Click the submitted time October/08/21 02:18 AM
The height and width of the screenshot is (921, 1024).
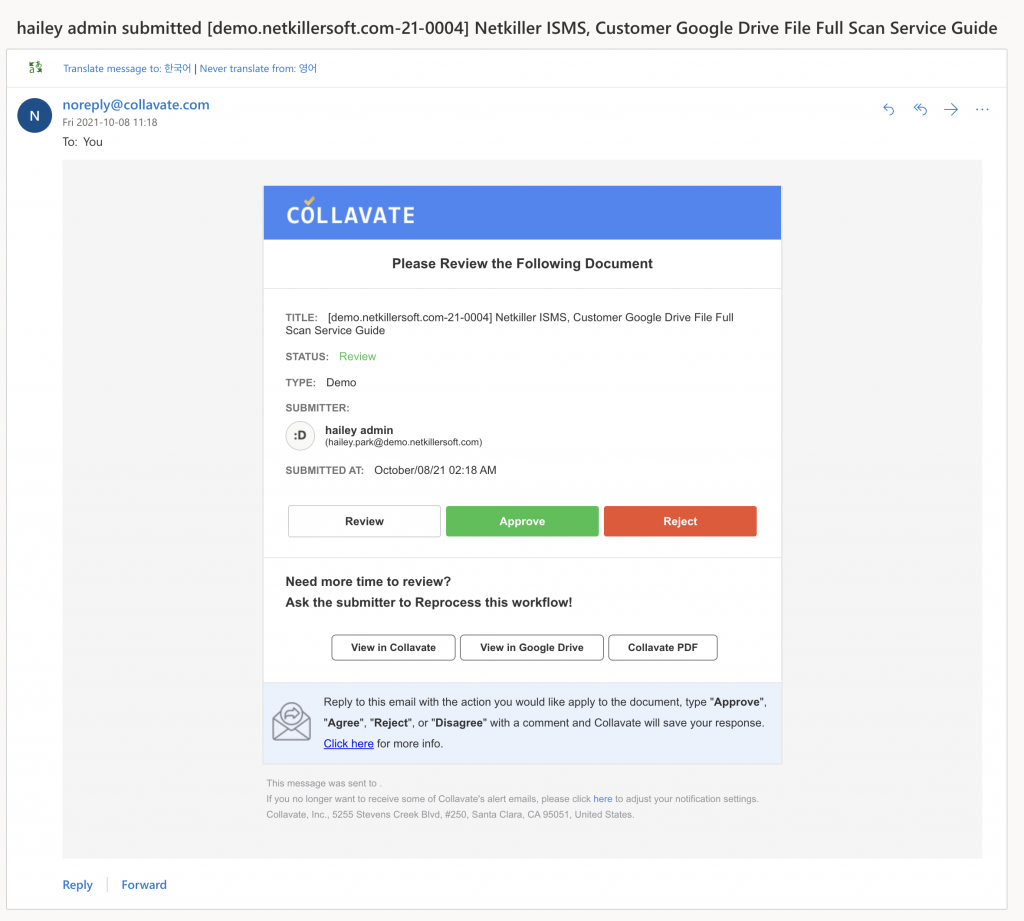click(435, 470)
